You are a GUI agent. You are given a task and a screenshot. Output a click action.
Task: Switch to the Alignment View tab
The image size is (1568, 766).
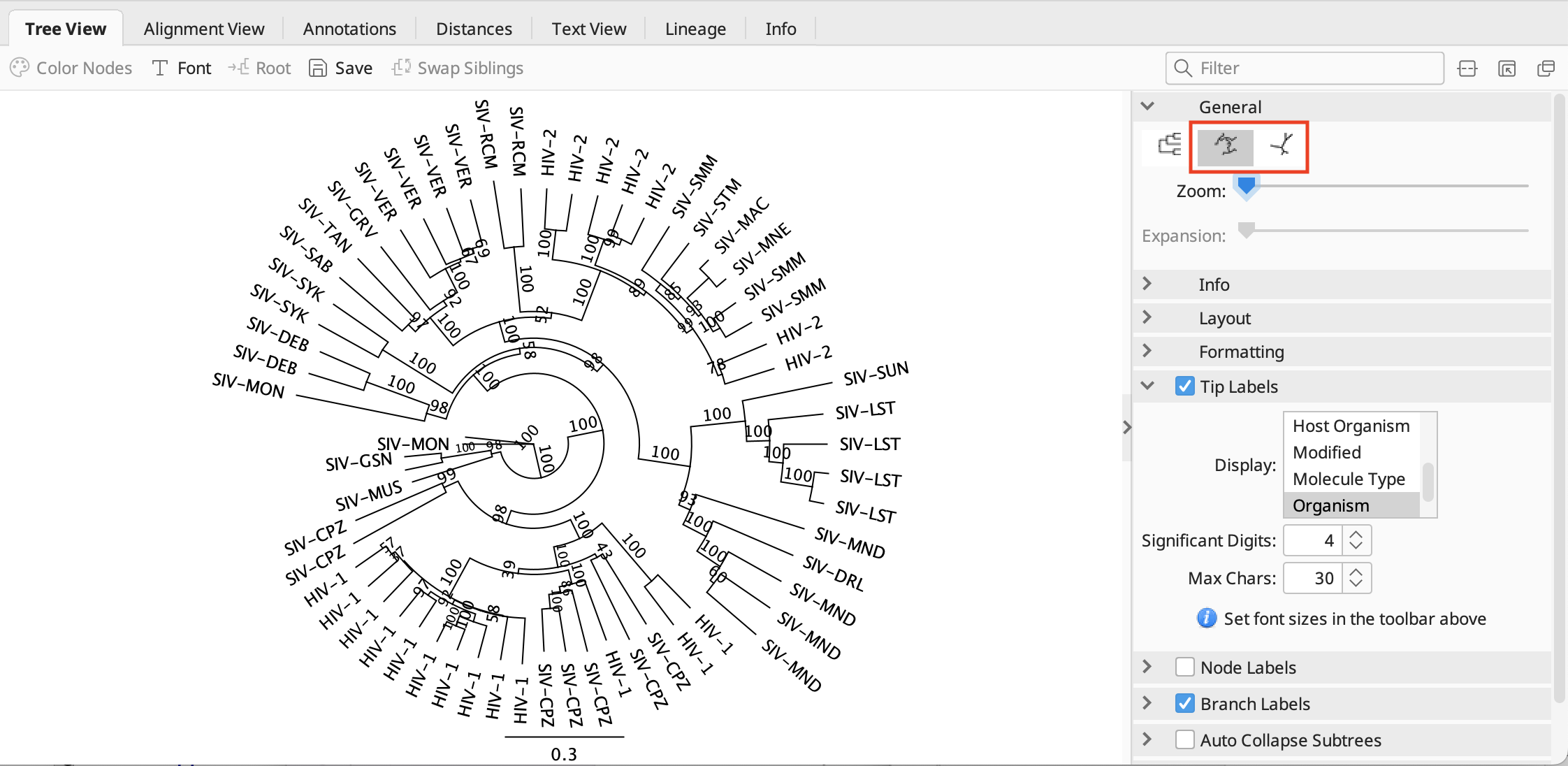[204, 29]
